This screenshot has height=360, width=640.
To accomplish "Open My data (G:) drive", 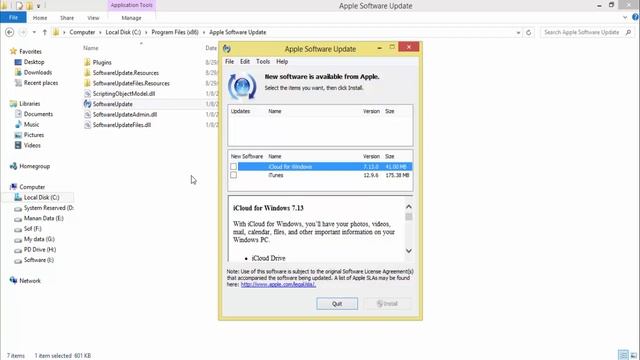I will (x=39, y=239).
